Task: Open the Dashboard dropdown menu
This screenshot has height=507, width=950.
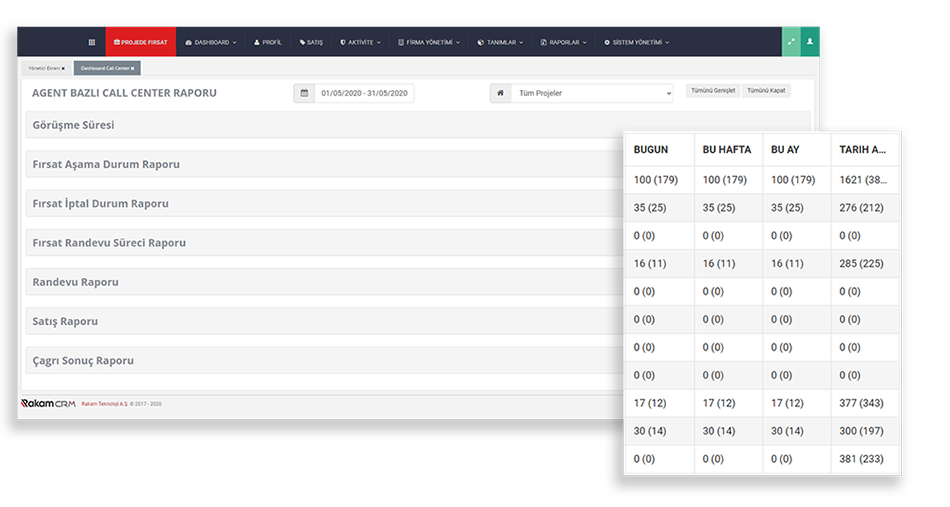Action: (210, 42)
